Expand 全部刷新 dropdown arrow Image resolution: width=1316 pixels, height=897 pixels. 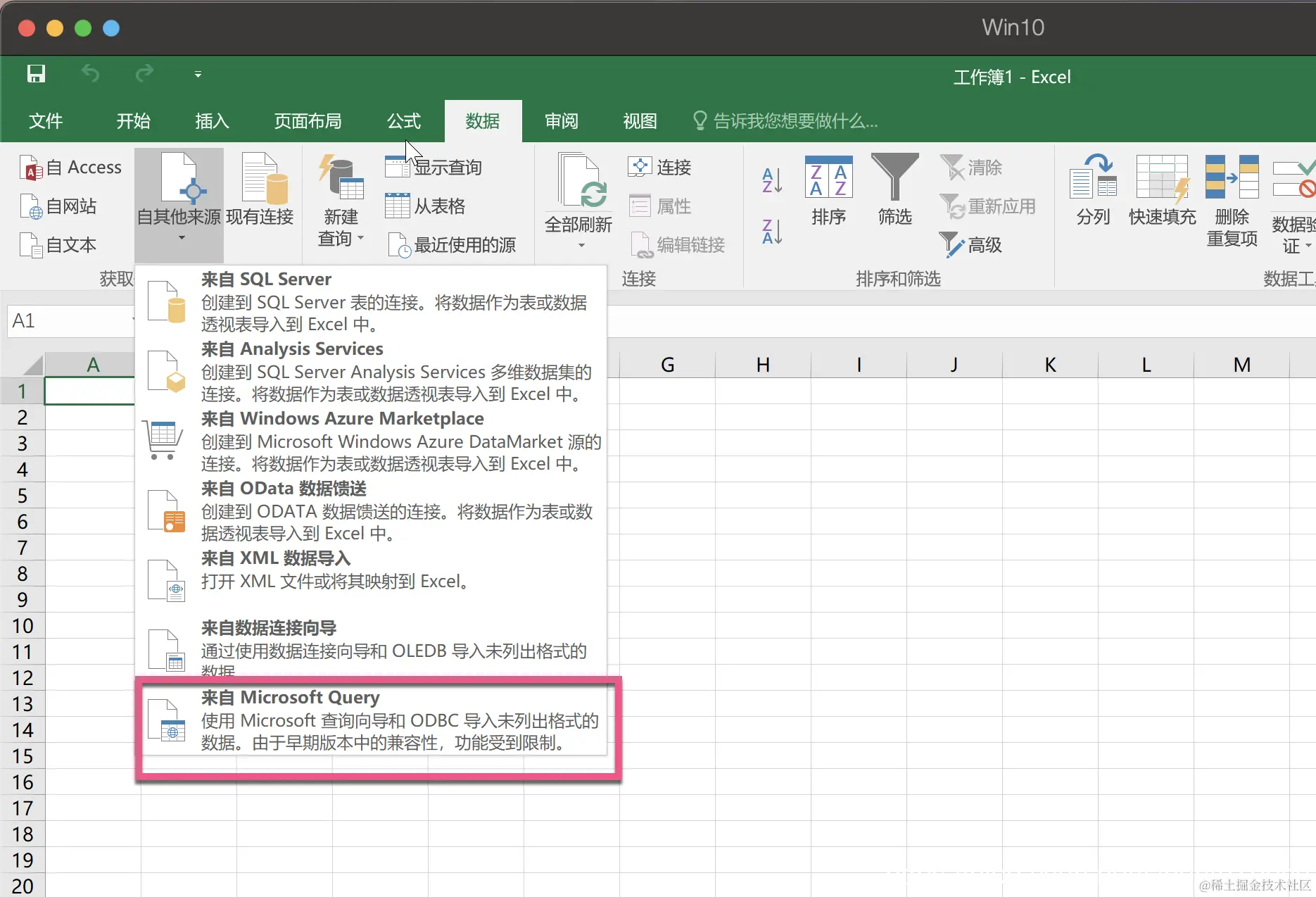pyautogui.click(x=581, y=246)
